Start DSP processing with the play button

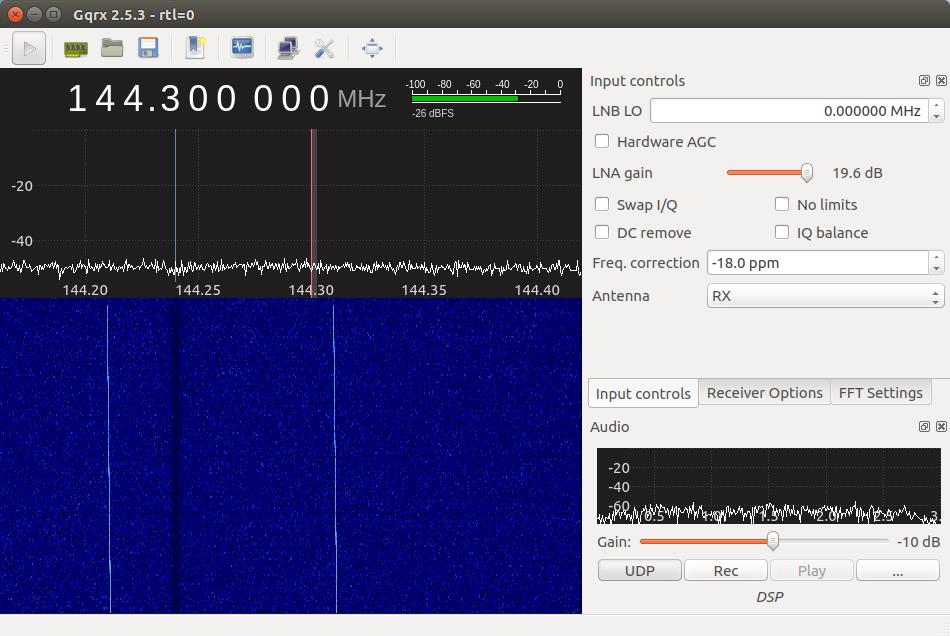29,48
